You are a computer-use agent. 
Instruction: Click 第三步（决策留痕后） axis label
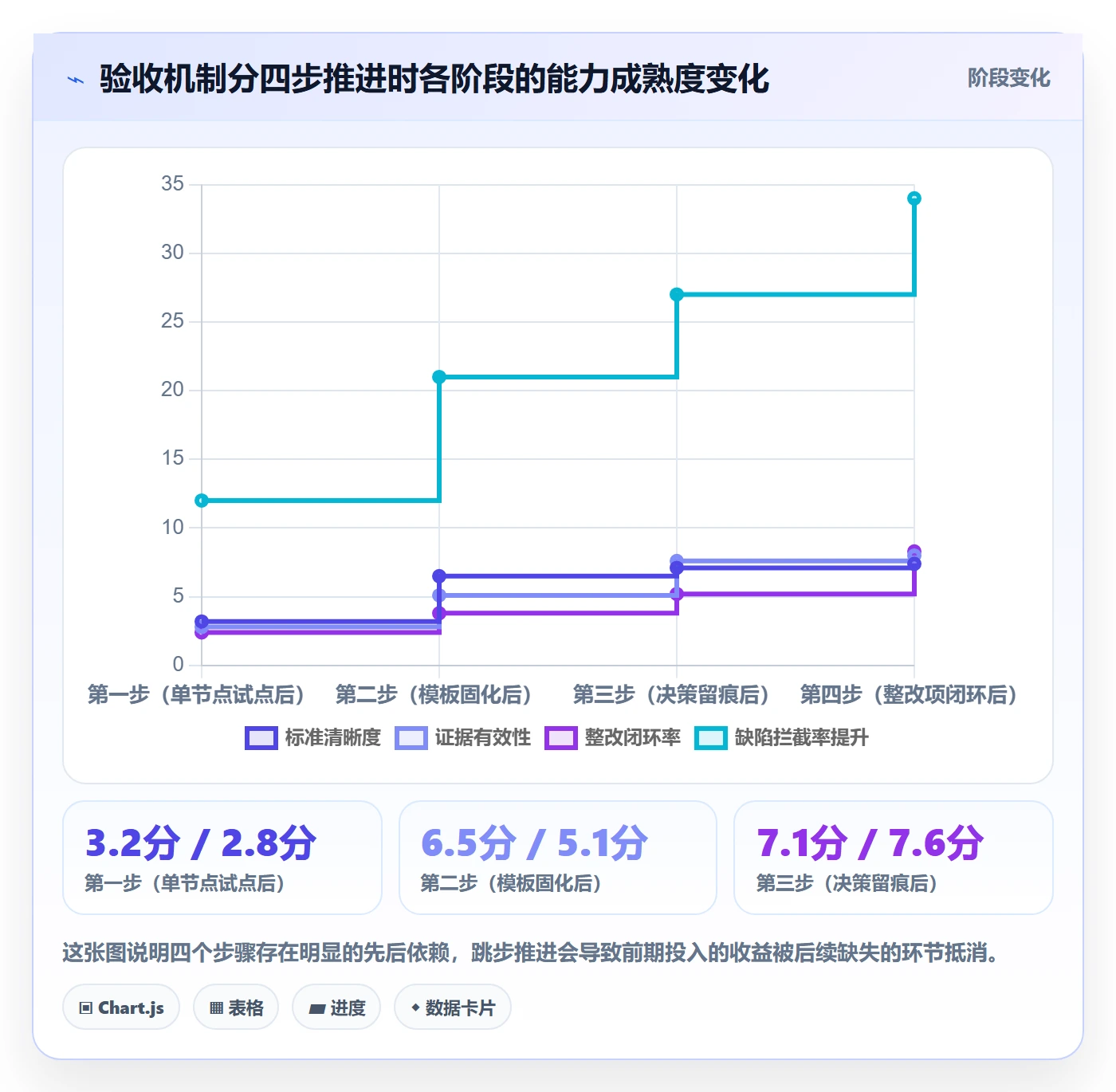pyautogui.click(x=671, y=695)
